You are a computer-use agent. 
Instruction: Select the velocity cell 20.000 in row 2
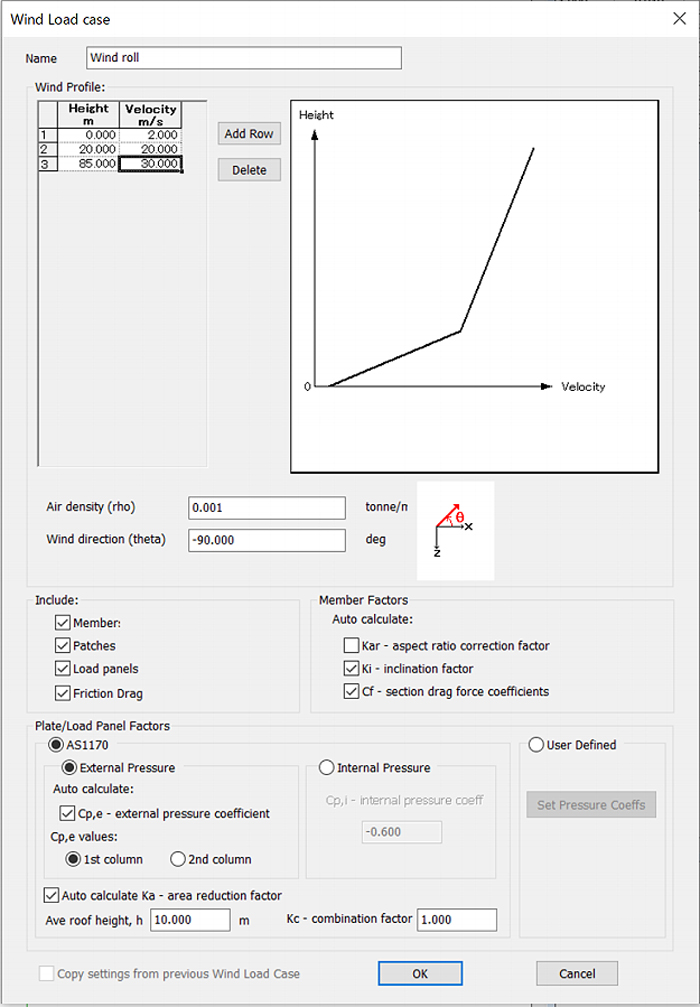150,149
